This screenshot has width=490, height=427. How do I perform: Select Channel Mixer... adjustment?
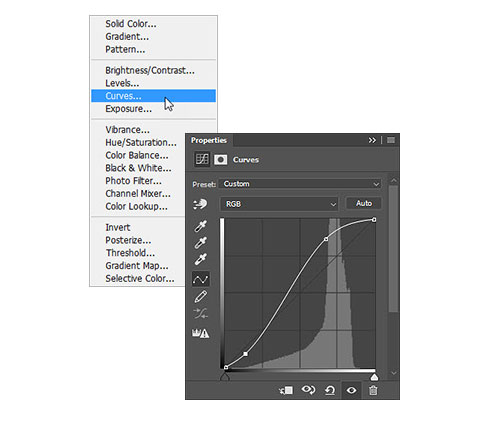tap(138, 193)
